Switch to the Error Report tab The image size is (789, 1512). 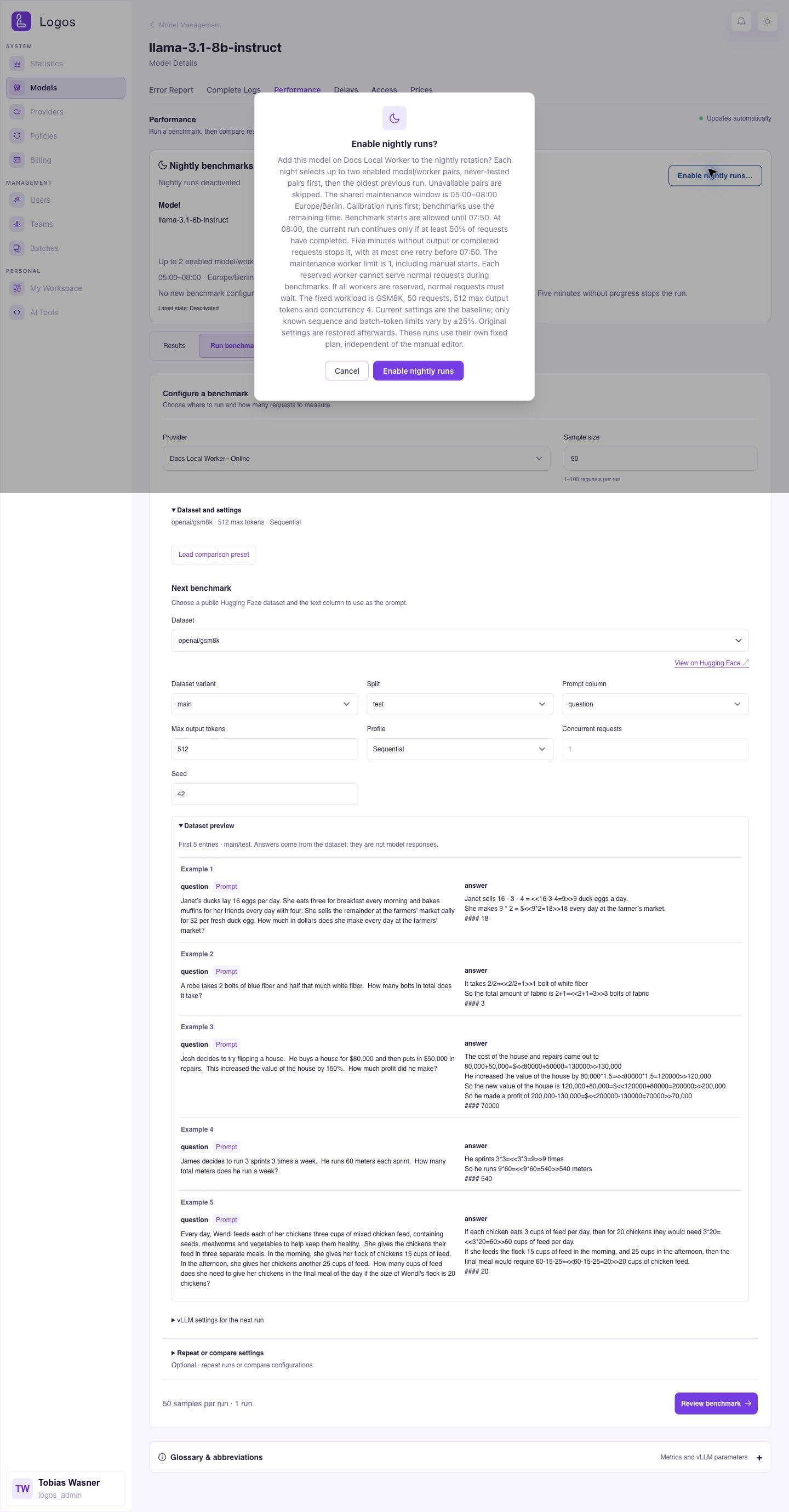[171, 90]
